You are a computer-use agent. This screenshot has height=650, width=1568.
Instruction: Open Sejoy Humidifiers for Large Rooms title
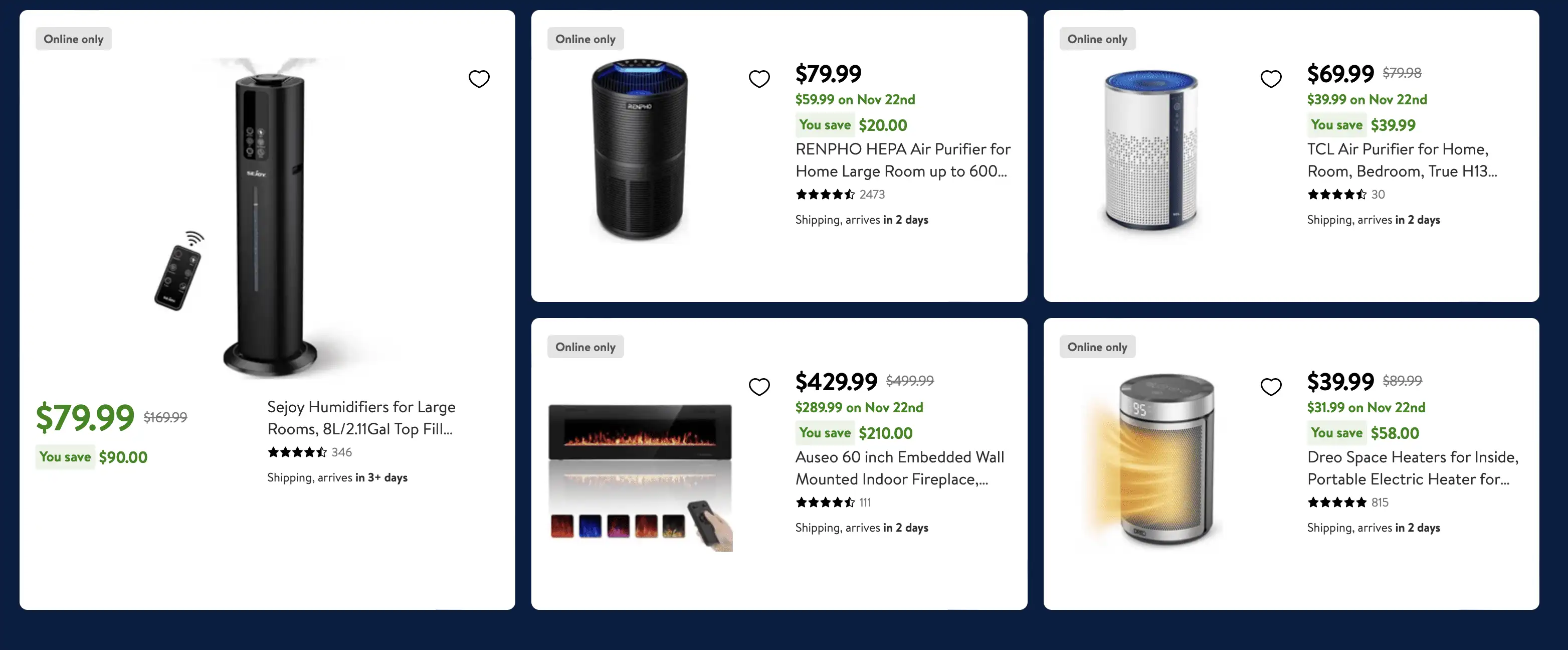(x=361, y=417)
